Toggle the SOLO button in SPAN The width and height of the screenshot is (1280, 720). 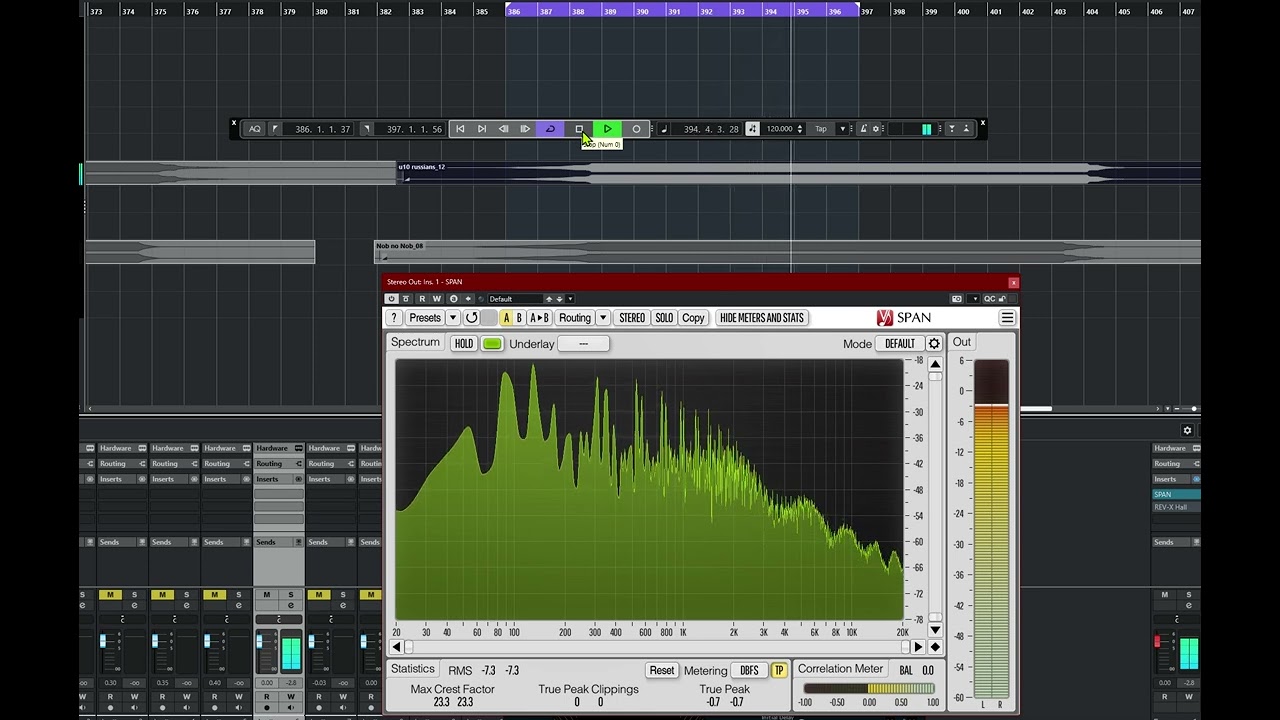pyautogui.click(x=664, y=318)
